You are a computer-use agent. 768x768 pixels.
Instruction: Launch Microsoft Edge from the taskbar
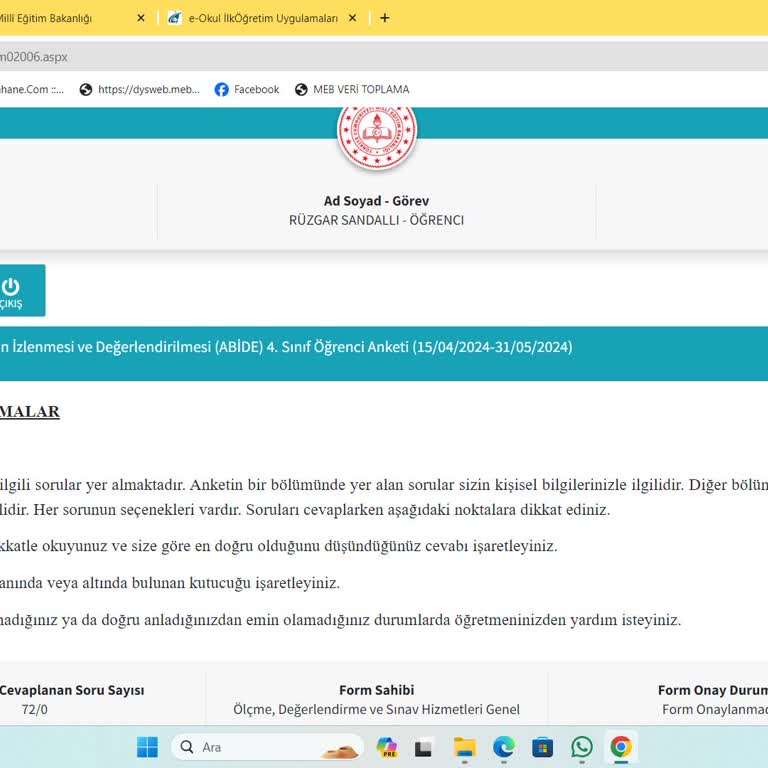[x=504, y=747]
